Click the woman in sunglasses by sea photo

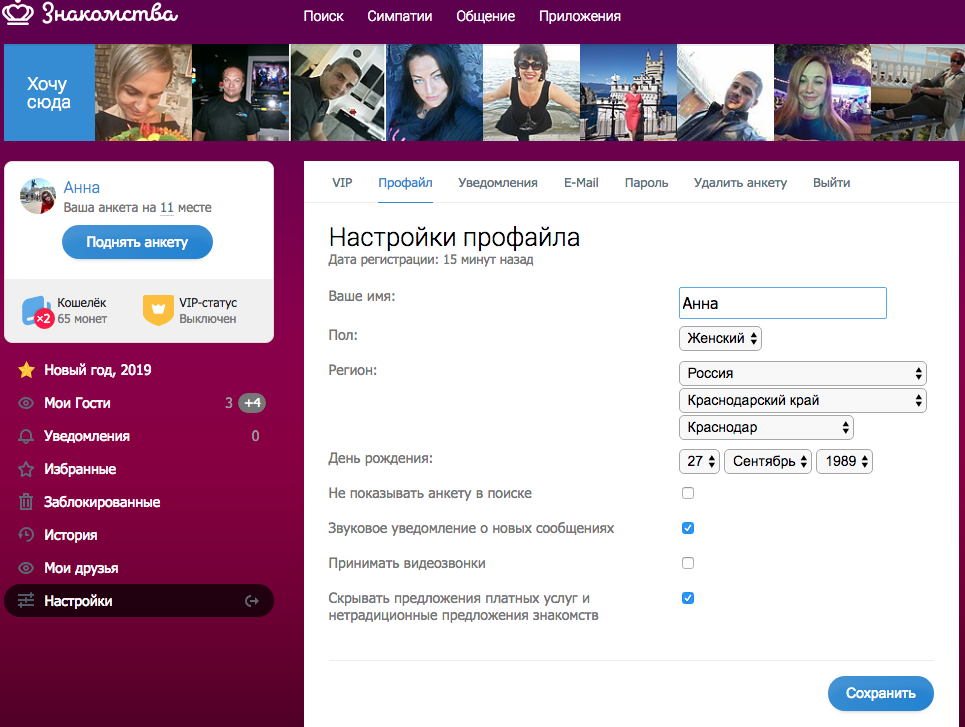click(x=531, y=92)
